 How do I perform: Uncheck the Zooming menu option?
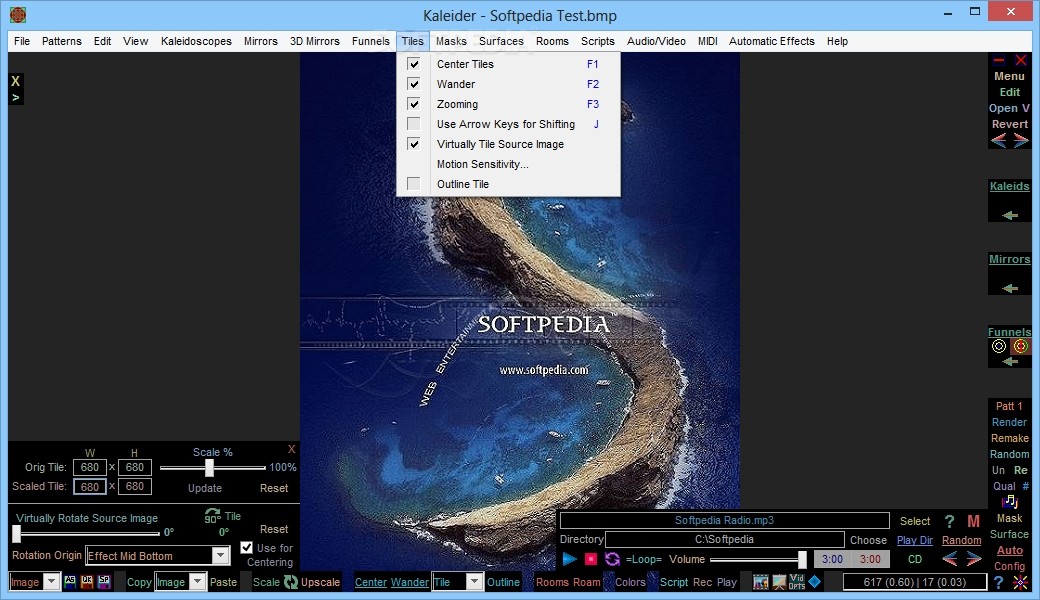413,103
